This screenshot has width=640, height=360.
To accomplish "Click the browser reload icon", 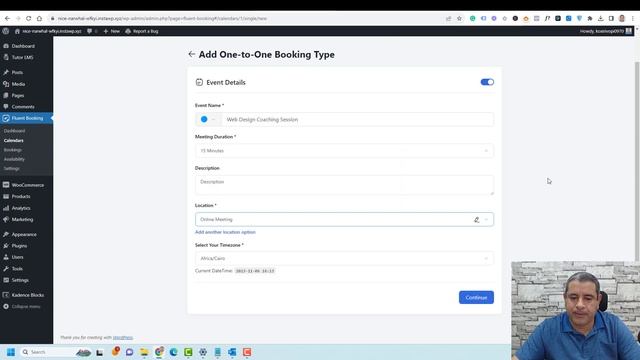I will coord(29,18).
